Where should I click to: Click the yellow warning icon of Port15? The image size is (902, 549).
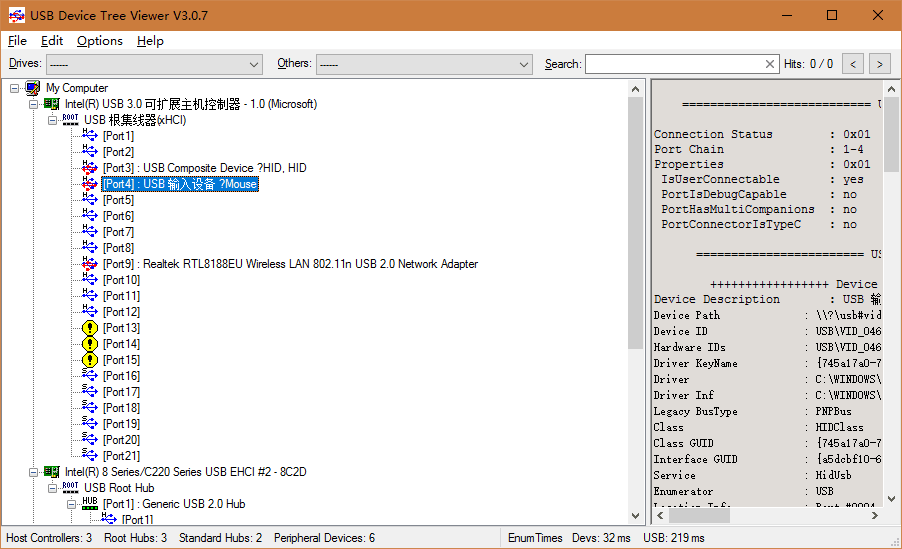90,360
